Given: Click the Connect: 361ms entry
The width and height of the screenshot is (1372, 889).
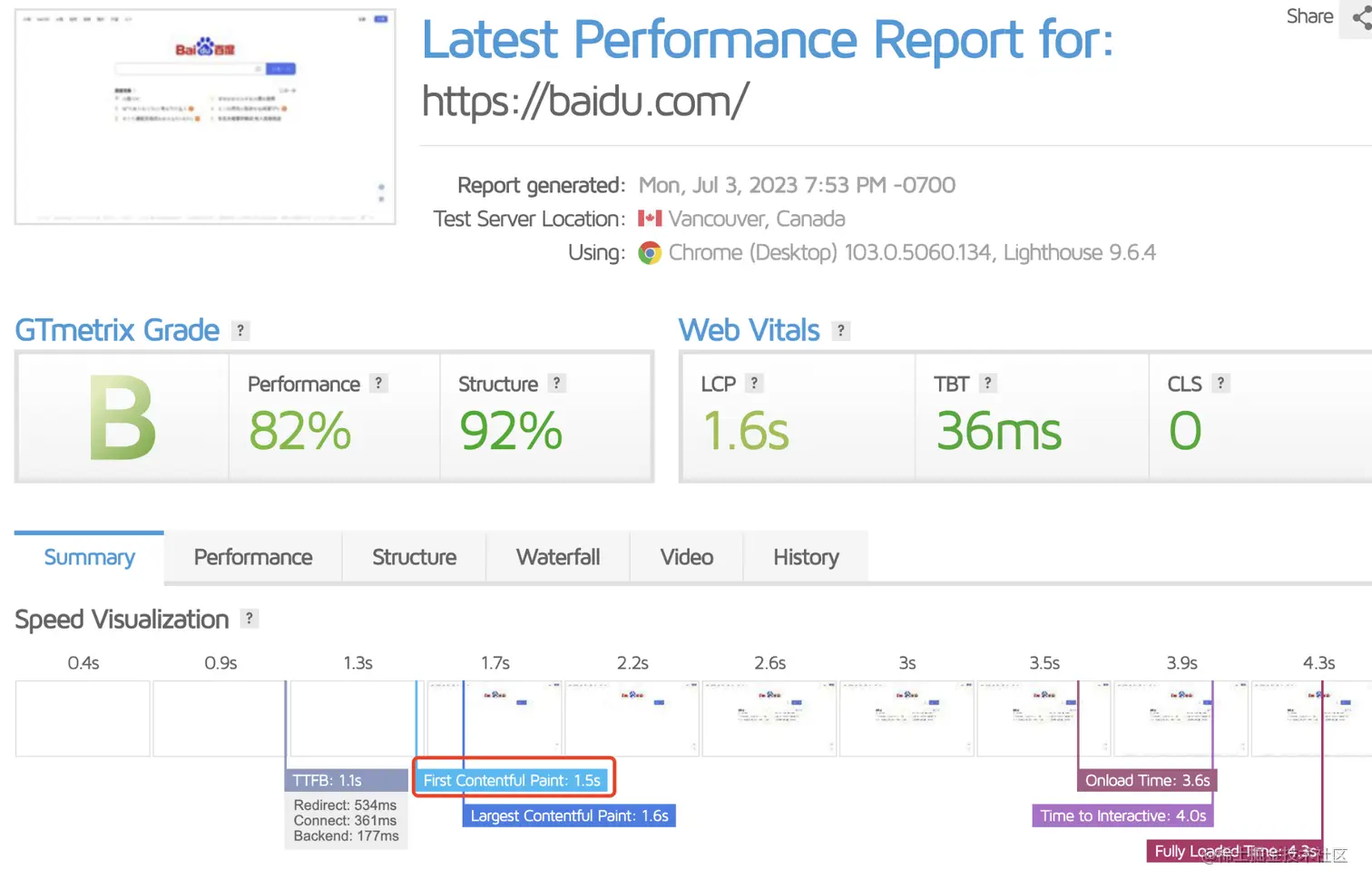Looking at the screenshot, I should [345, 820].
